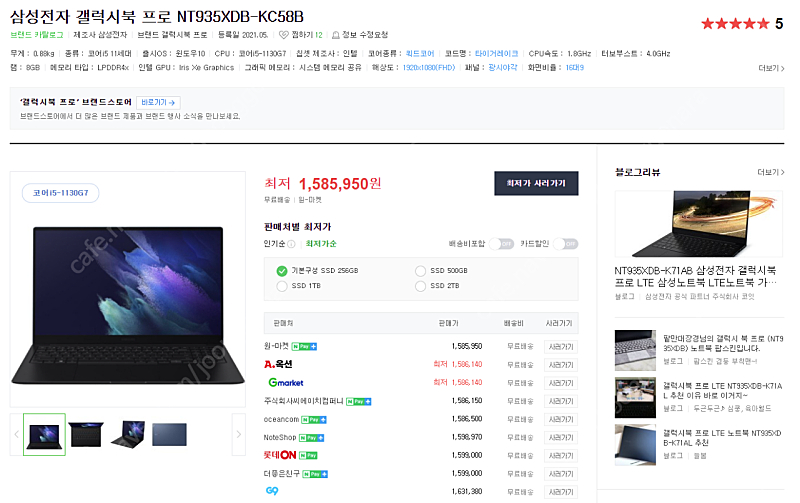This screenshot has width=800, height=503.
Task: Open the 추천 이유 바로 이거지~ blog post
Action: pyautogui.click(x=722, y=391)
